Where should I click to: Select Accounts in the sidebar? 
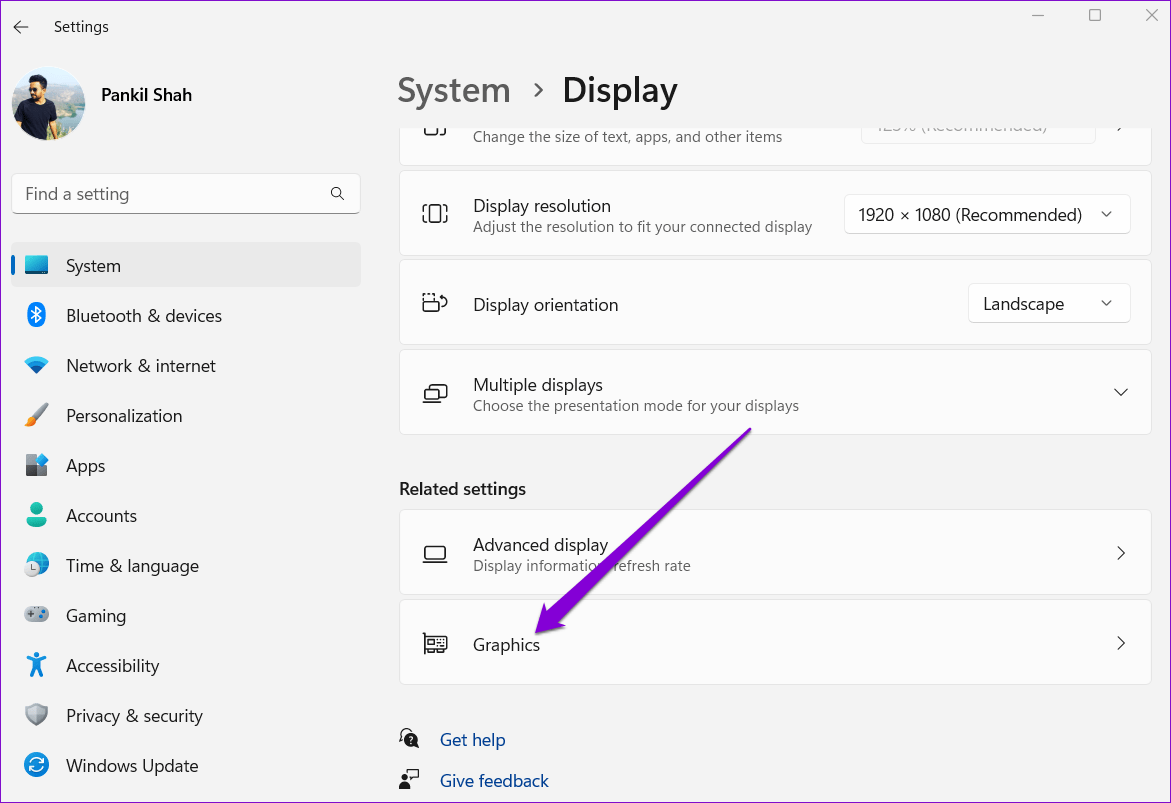(101, 516)
